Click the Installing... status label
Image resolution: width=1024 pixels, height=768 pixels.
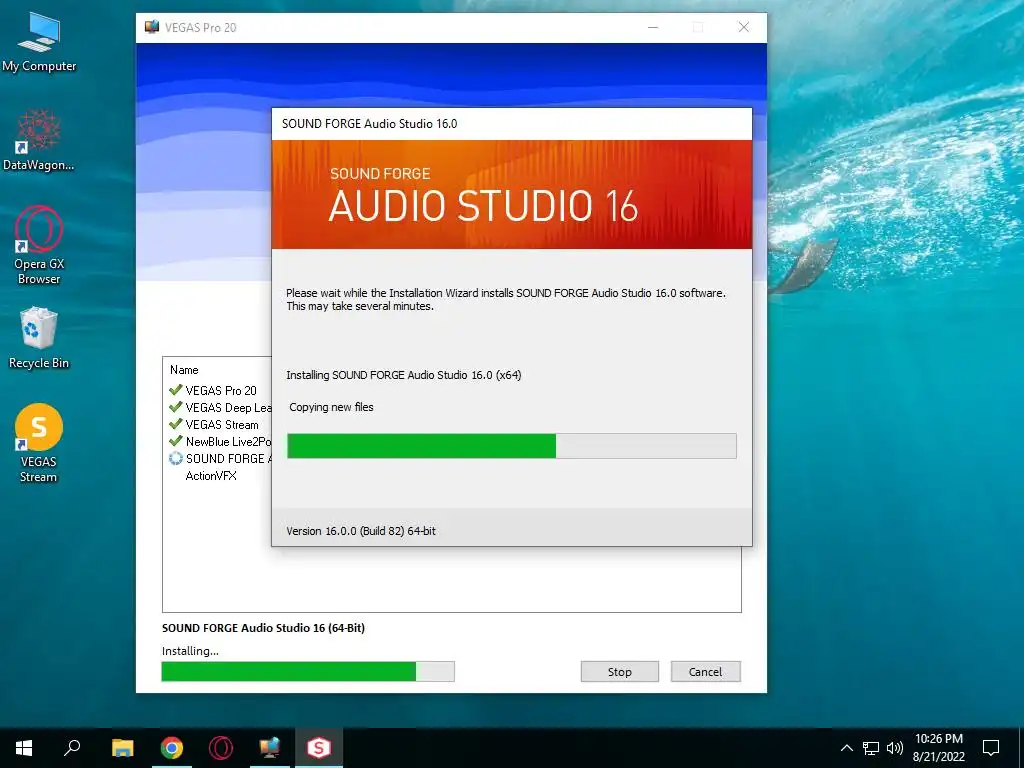tap(190, 651)
